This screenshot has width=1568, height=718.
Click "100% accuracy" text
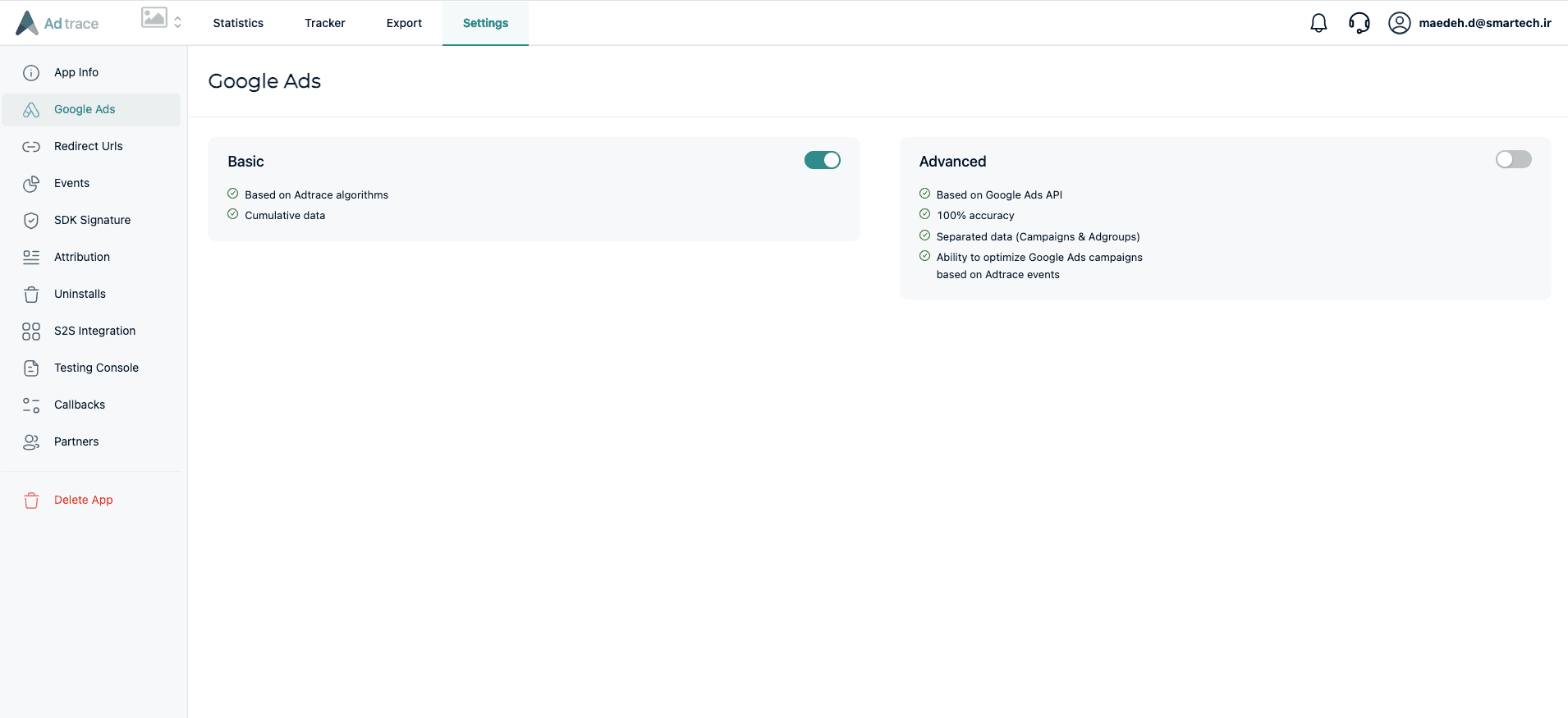pos(975,215)
